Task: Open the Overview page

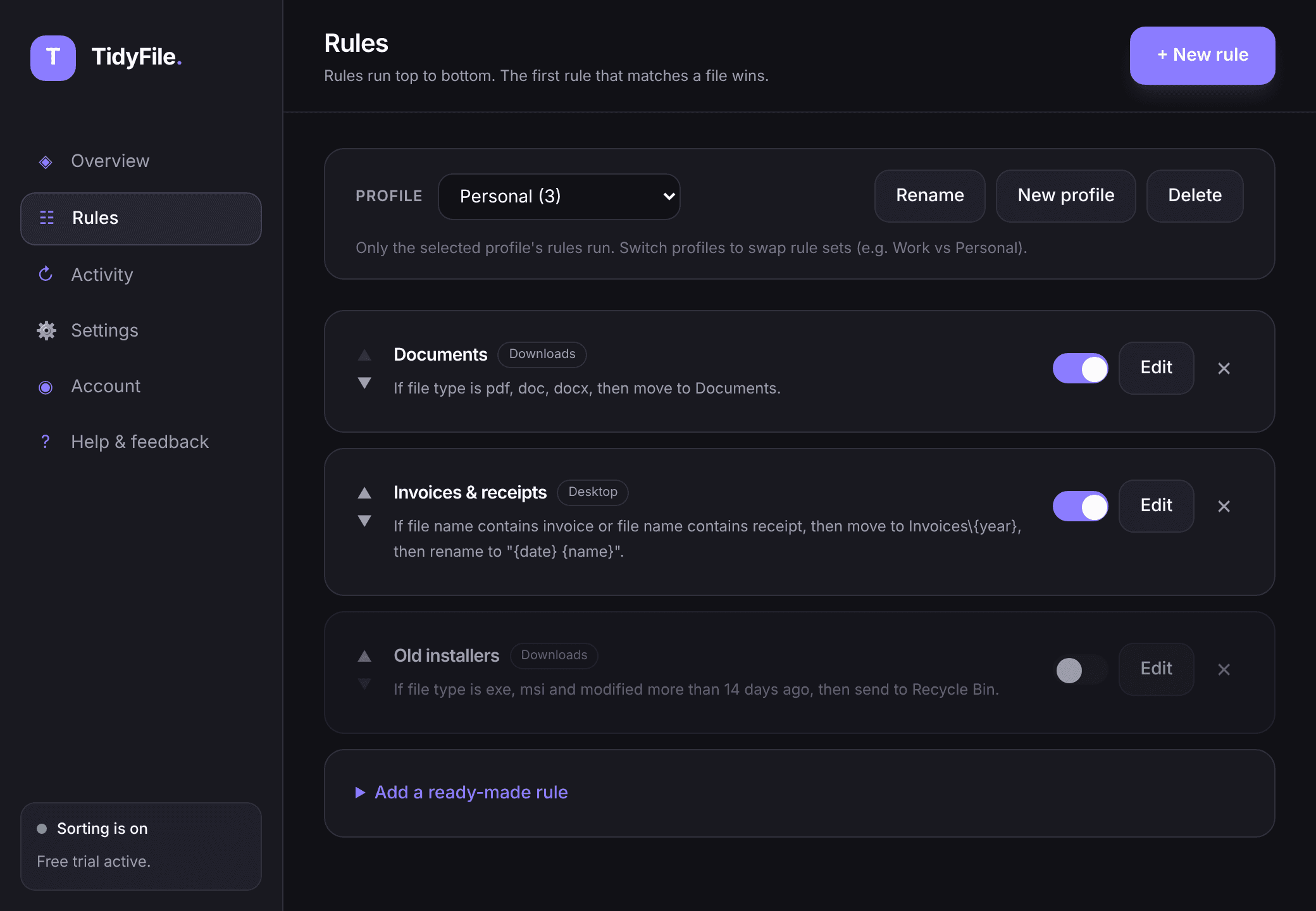Action: click(141, 161)
